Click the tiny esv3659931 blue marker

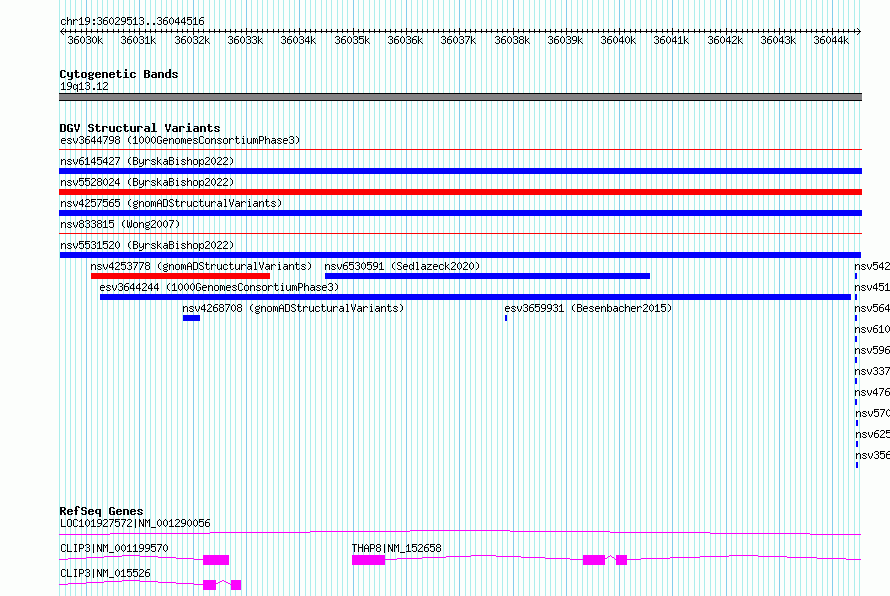coord(506,318)
